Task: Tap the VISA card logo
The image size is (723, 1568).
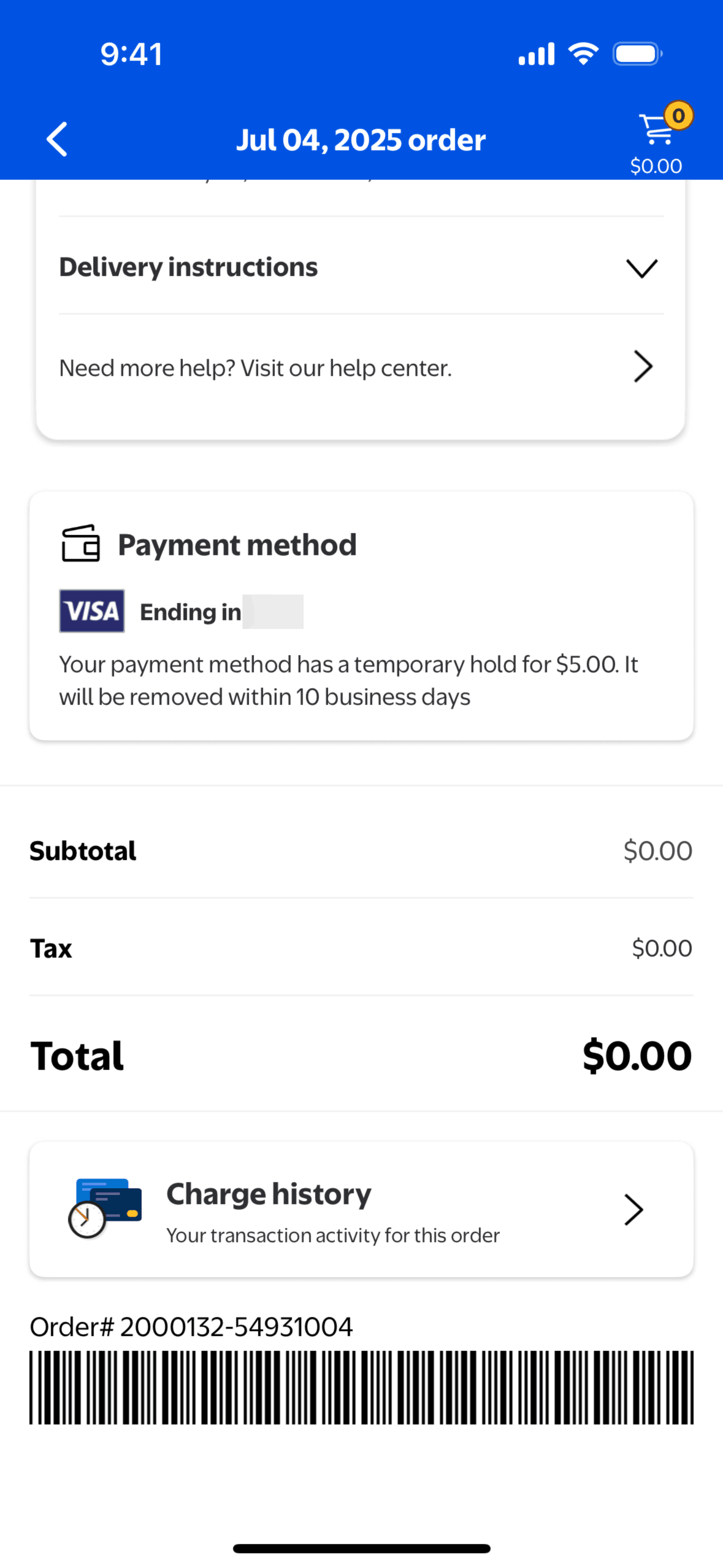Action: click(x=92, y=611)
